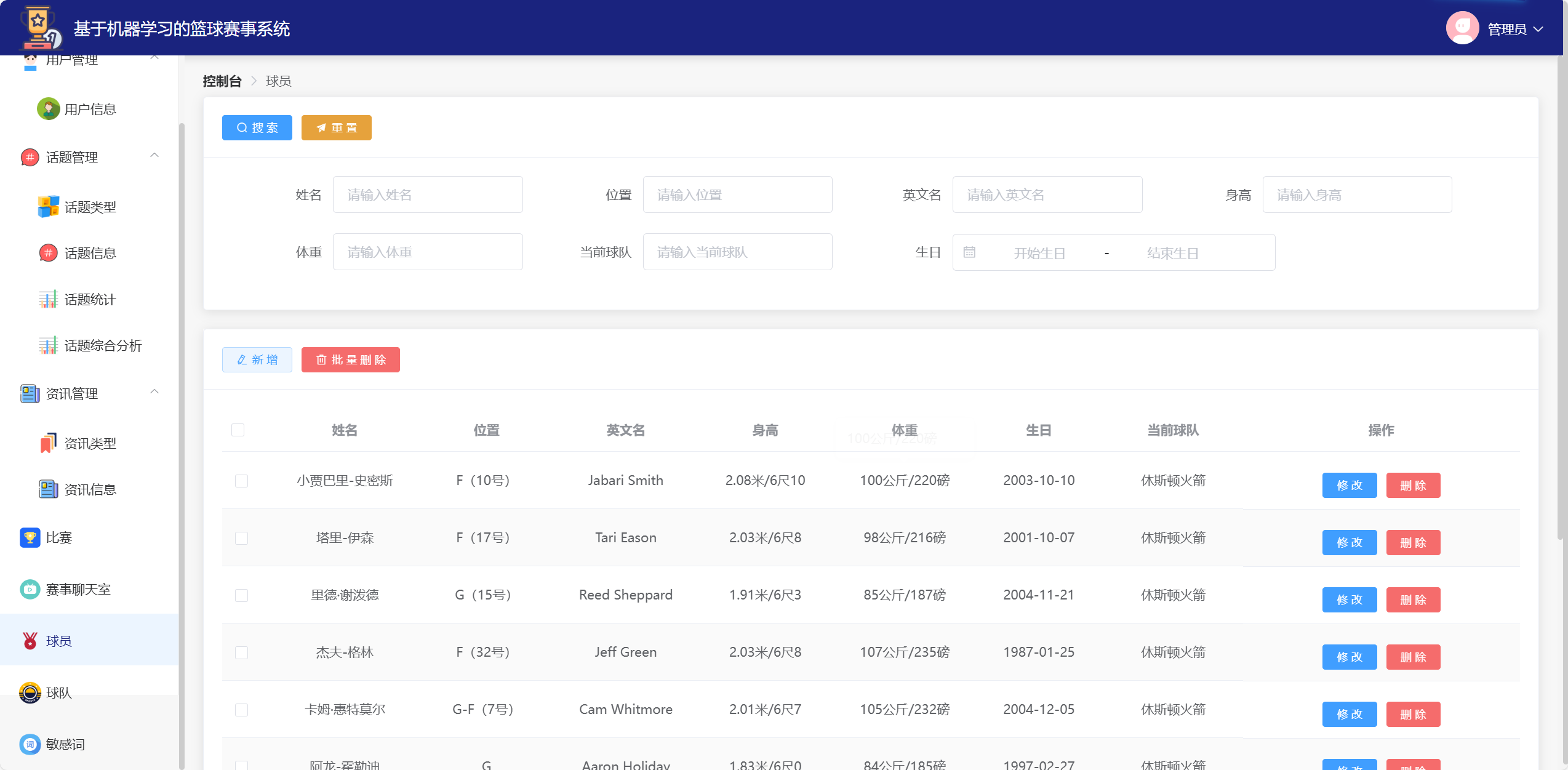Click the 结束生日 date input

coord(1173,253)
